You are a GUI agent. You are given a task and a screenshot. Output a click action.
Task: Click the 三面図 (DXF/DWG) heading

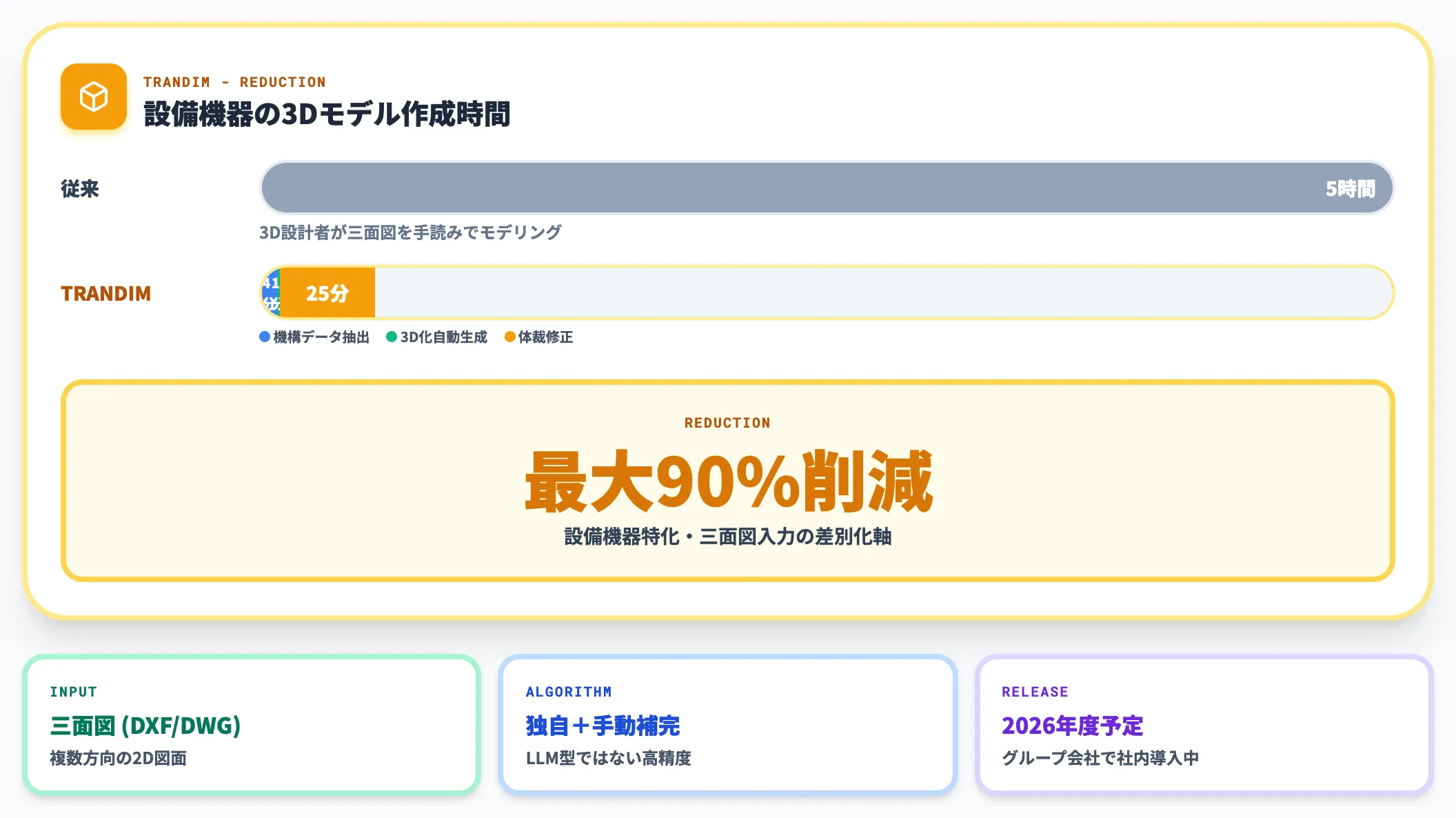pyautogui.click(x=145, y=726)
